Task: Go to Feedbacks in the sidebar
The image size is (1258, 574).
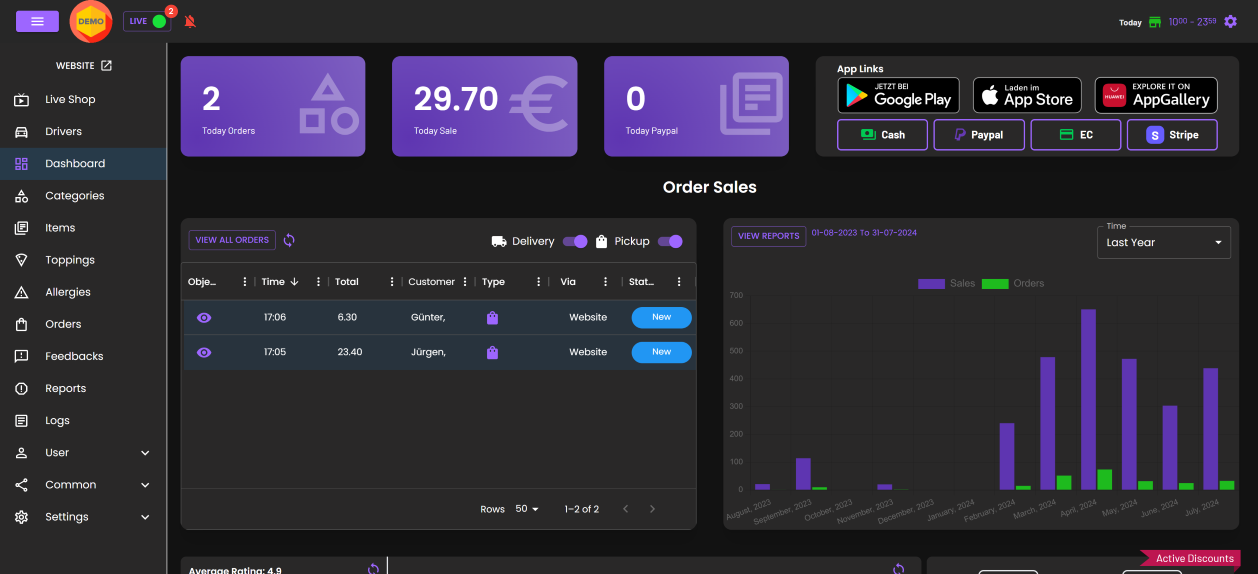Action: pos(74,356)
